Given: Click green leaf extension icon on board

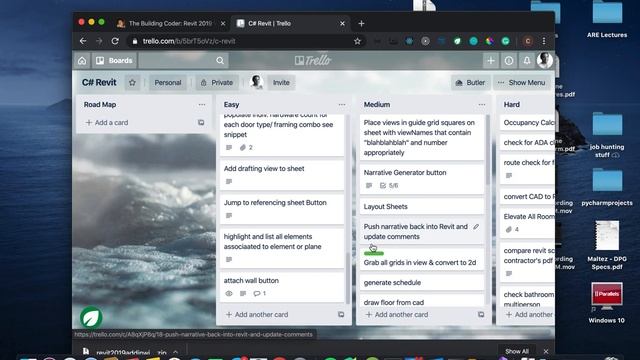Looking at the screenshot, I should [x=91, y=317].
